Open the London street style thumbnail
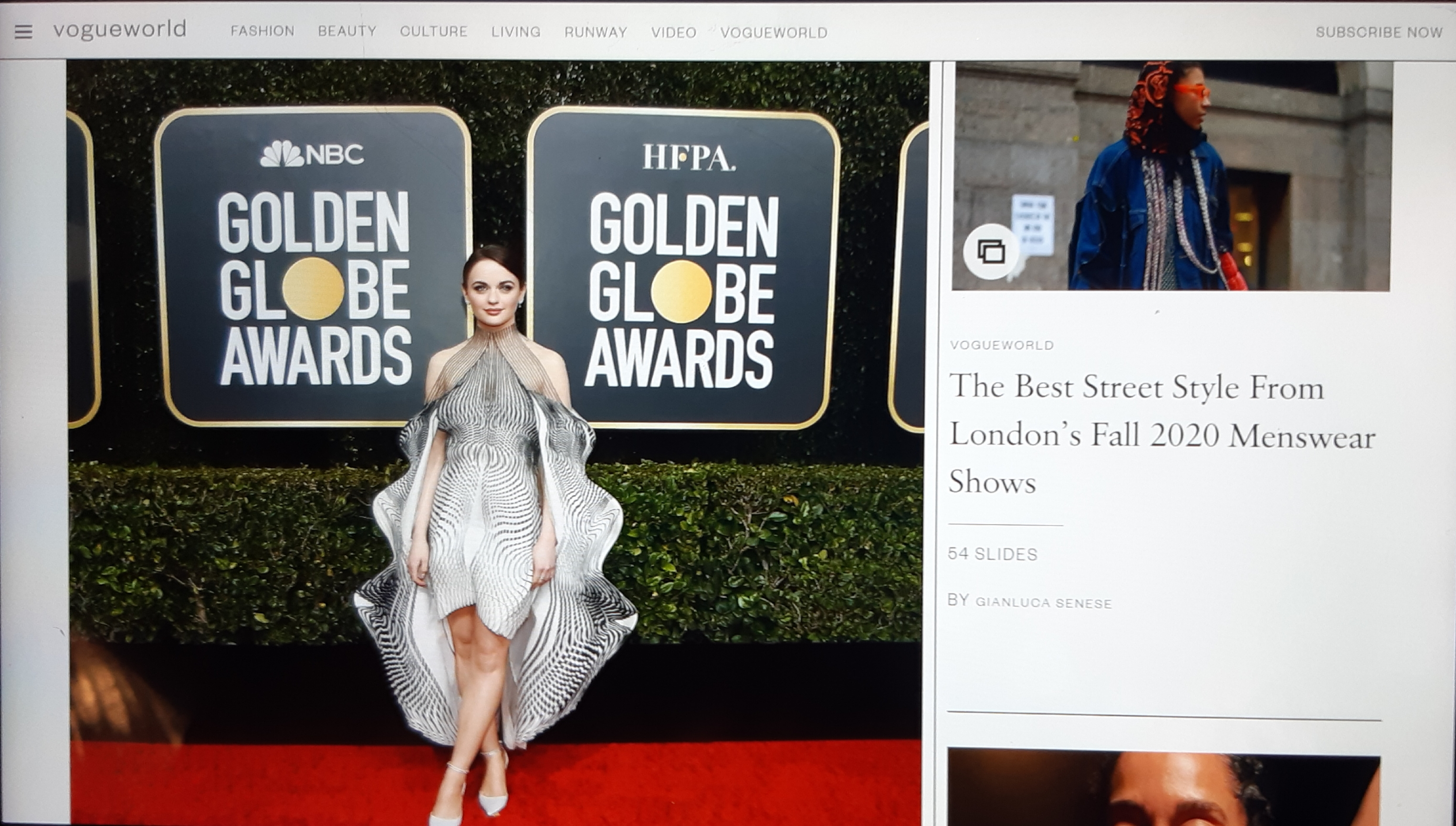The height and width of the screenshot is (826, 1456). (1172, 176)
